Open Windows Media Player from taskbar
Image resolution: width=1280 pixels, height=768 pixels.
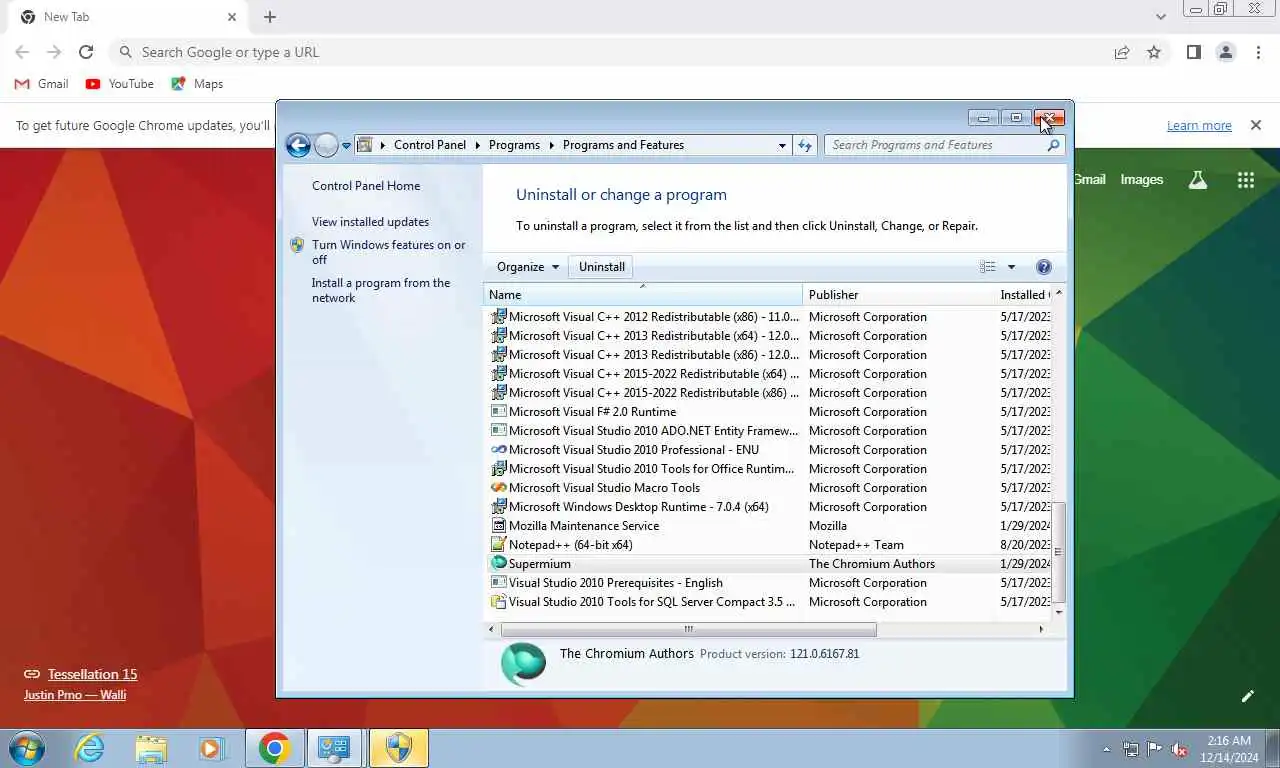[211, 748]
